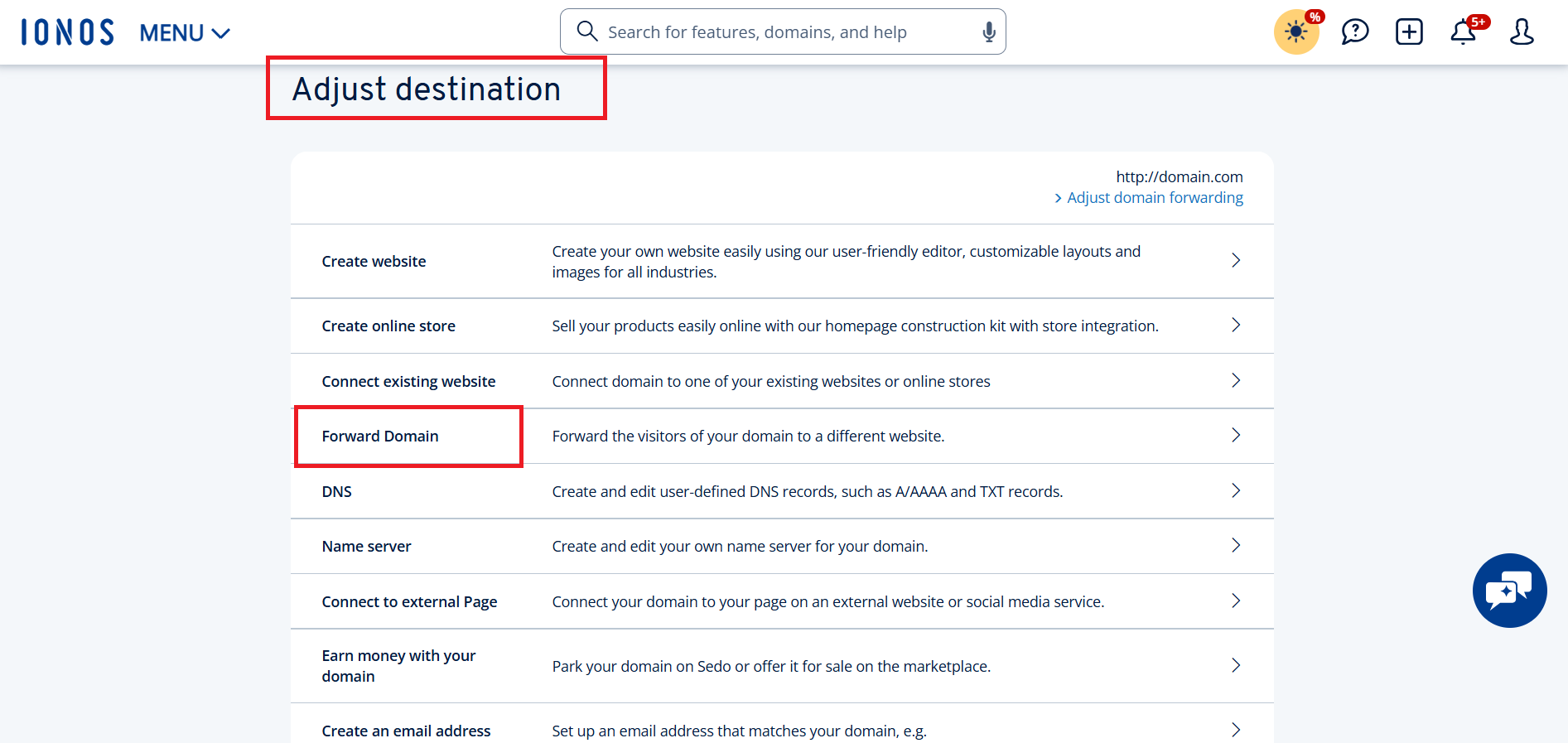The height and width of the screenshot is (743, 1568).
Task: Open the MENU dropdown
Action: (184, 33)
